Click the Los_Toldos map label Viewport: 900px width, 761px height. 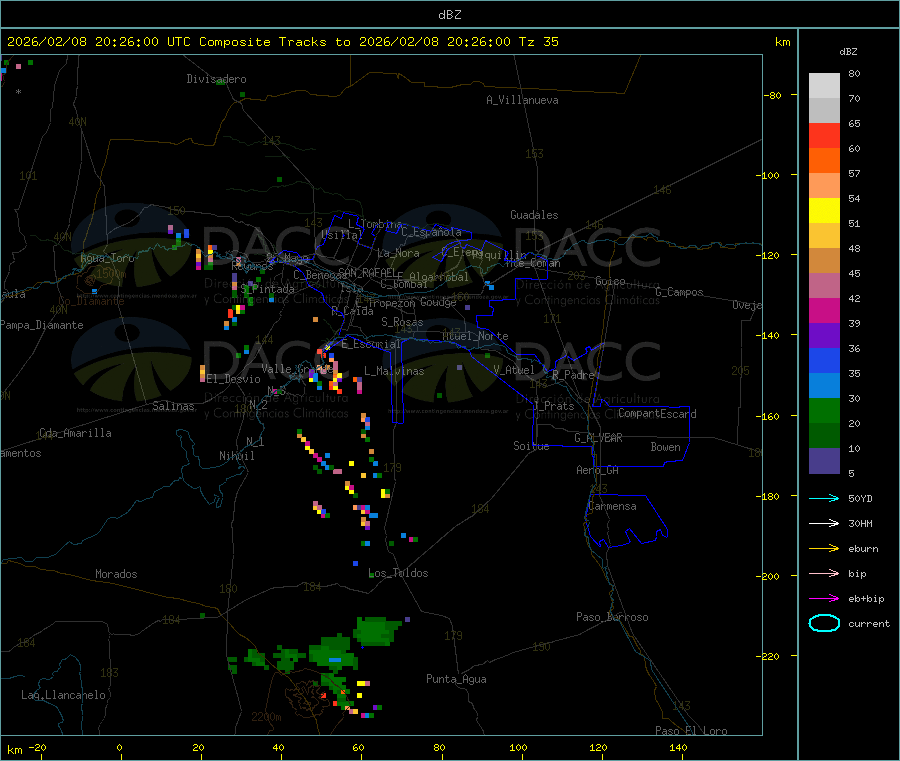398,573
